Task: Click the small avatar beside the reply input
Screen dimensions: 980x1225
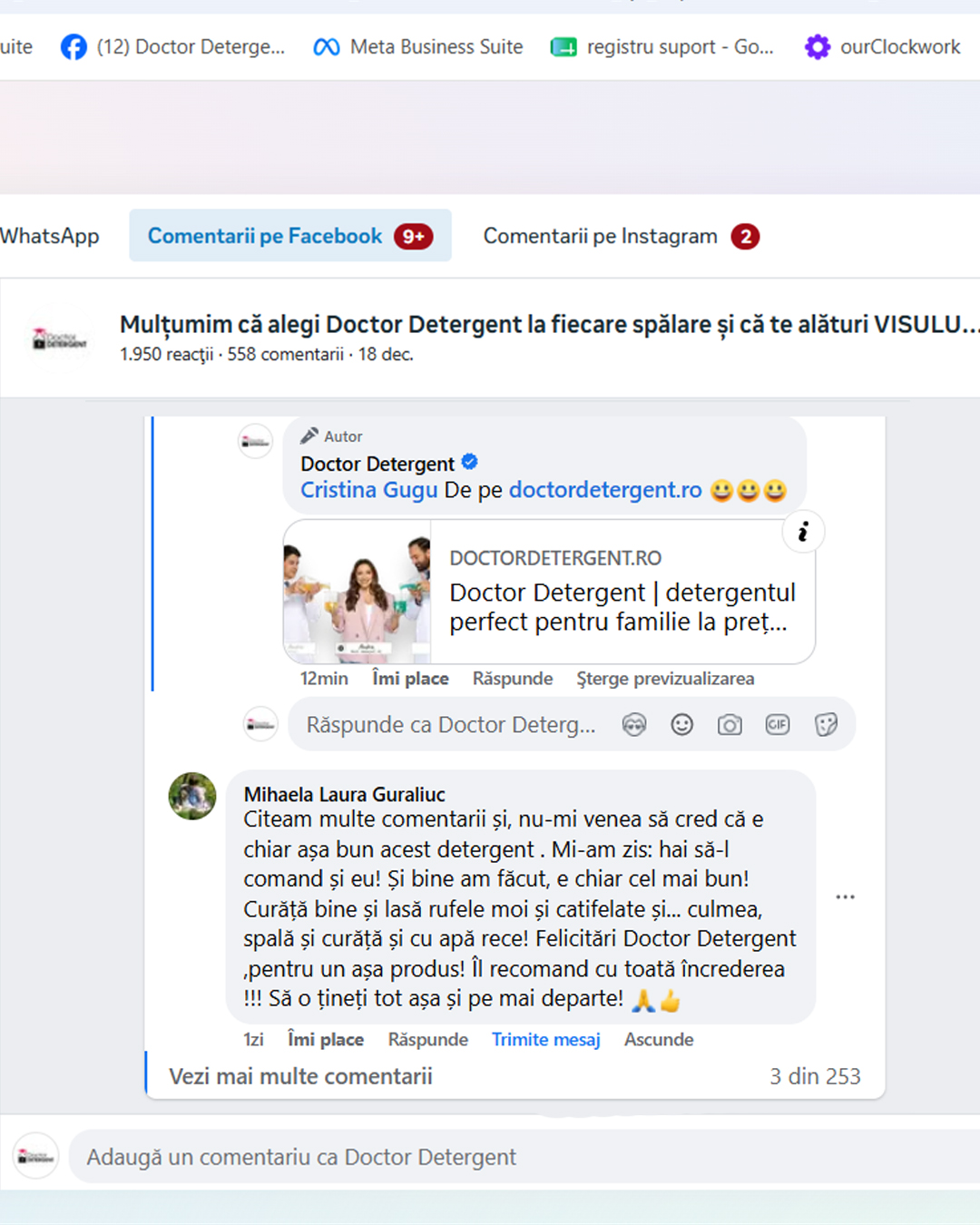Action: tap(260, 724)
